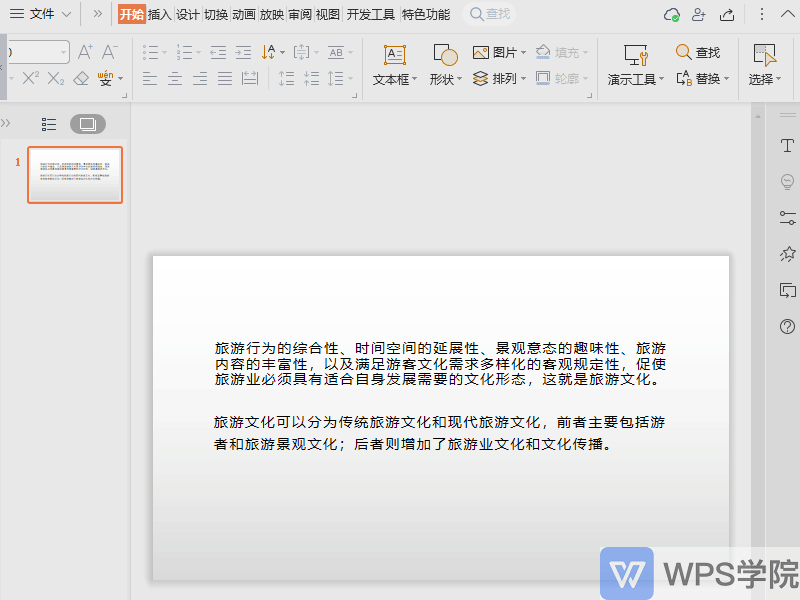Open the star animation sidebar icon

(x=787, y=254)
